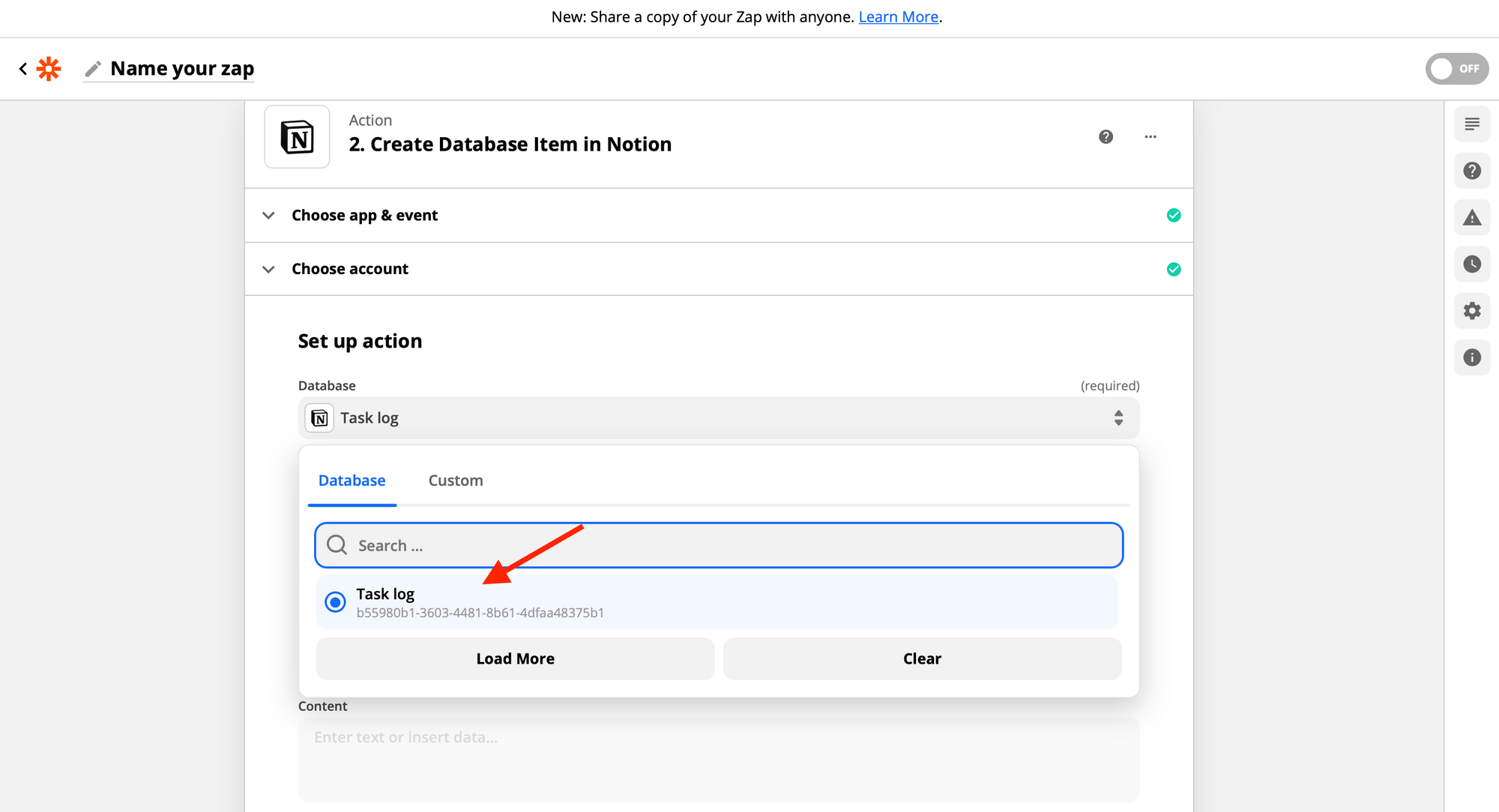This screenshot has width=1499, height=812.
Task: Open step help question mark icon
Action: point(1106,137)
